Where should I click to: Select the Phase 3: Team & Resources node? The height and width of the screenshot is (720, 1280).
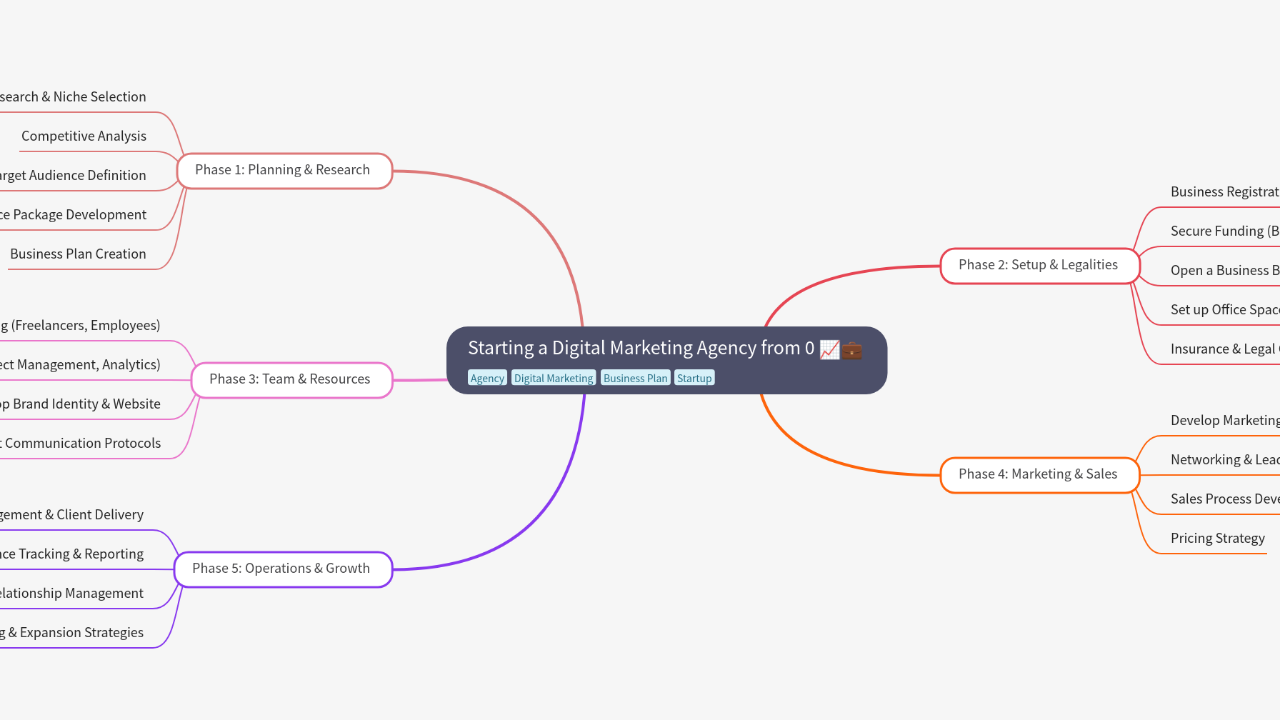point(291,379)
